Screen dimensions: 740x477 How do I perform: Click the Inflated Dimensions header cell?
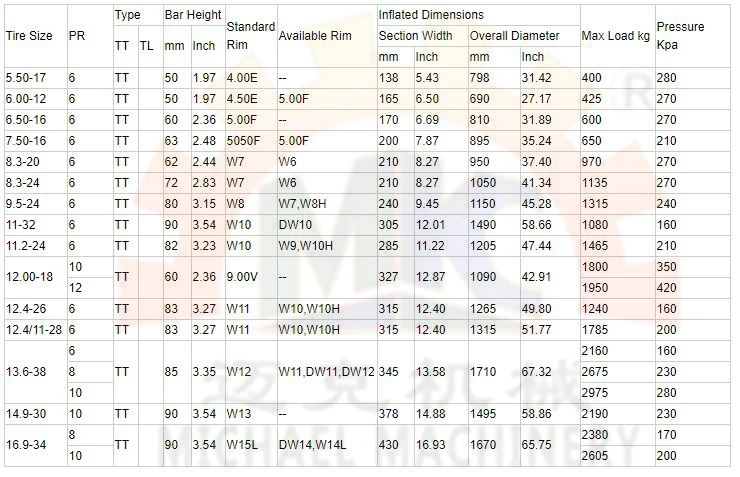[431, 15]
